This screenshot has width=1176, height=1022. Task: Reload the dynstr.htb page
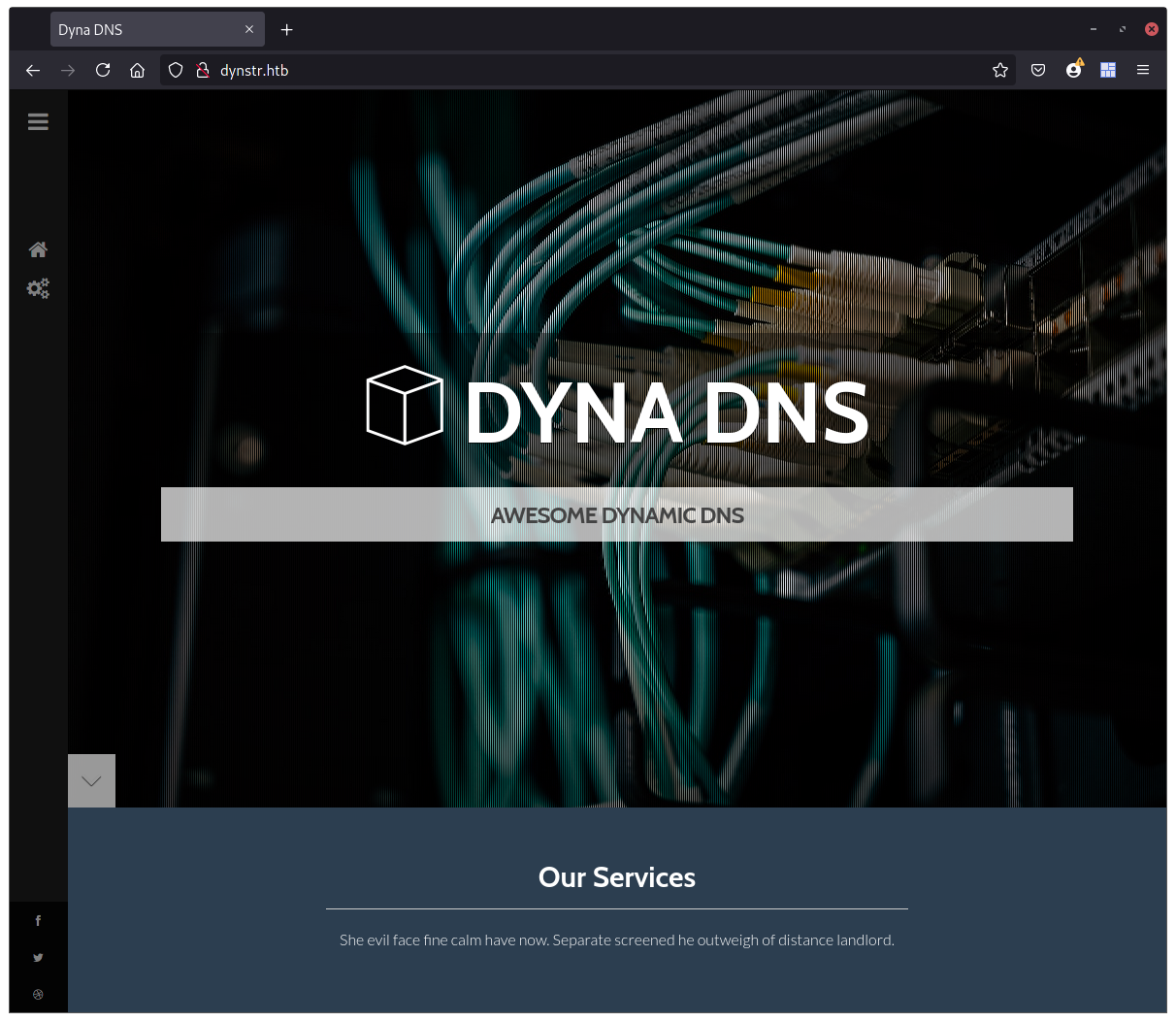tap(103, 70)
